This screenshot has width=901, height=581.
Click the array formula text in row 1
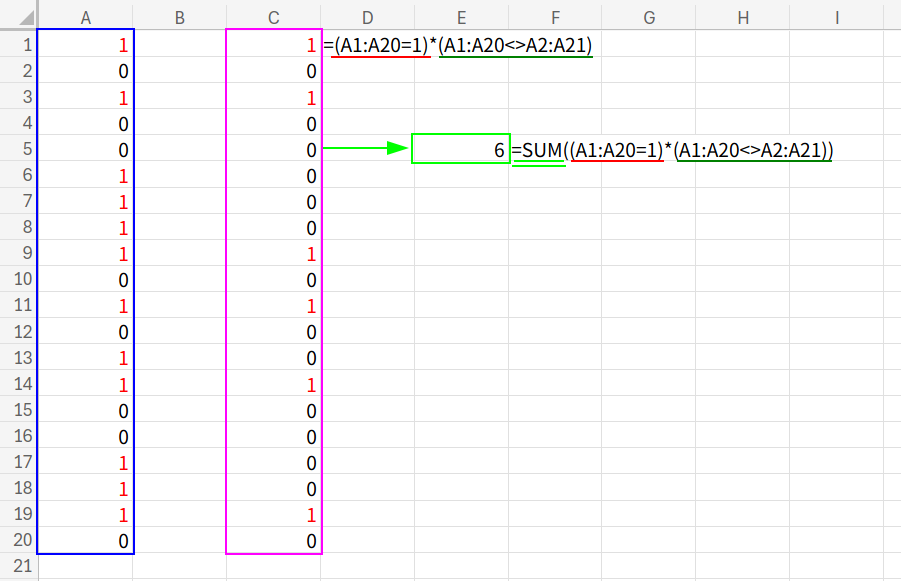[x=464, y=46]
